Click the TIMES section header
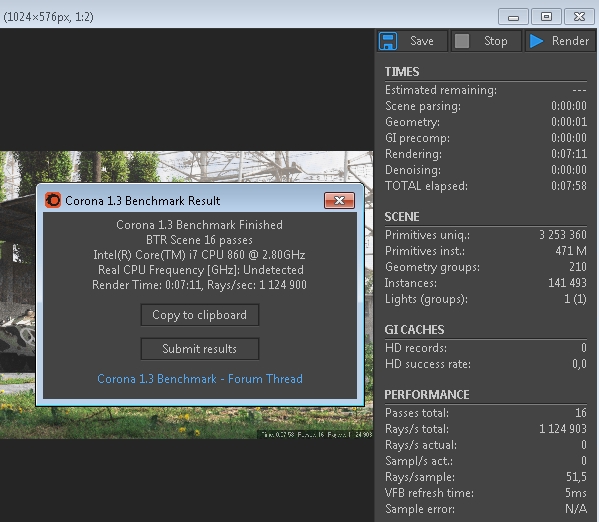 [402, 71]
